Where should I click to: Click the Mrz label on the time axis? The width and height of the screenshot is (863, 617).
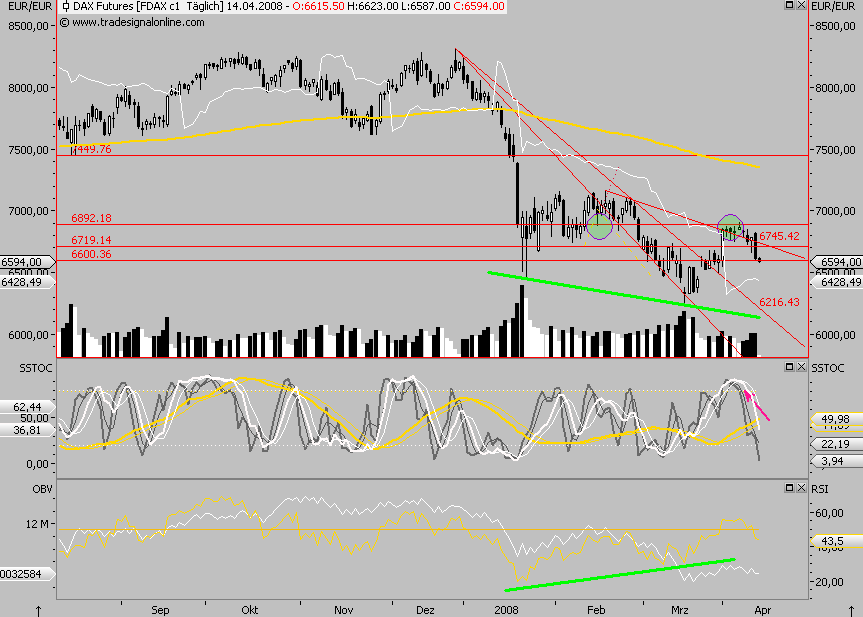pyautogui.click(x=680, y=610)
